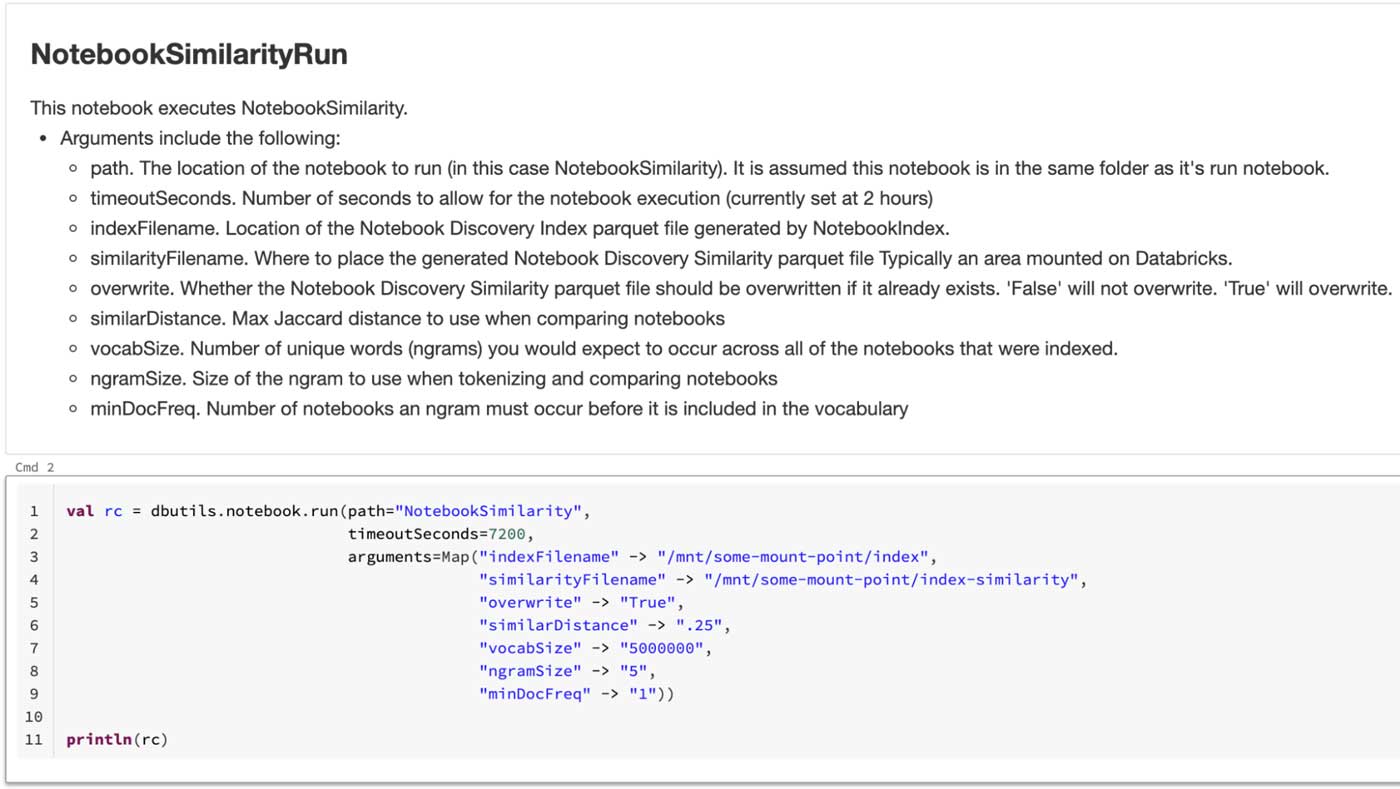Click the "/mnt/some-mount-point/index-similarity" string
Viewport: 1400px width, 789px height.
(893, 580)
